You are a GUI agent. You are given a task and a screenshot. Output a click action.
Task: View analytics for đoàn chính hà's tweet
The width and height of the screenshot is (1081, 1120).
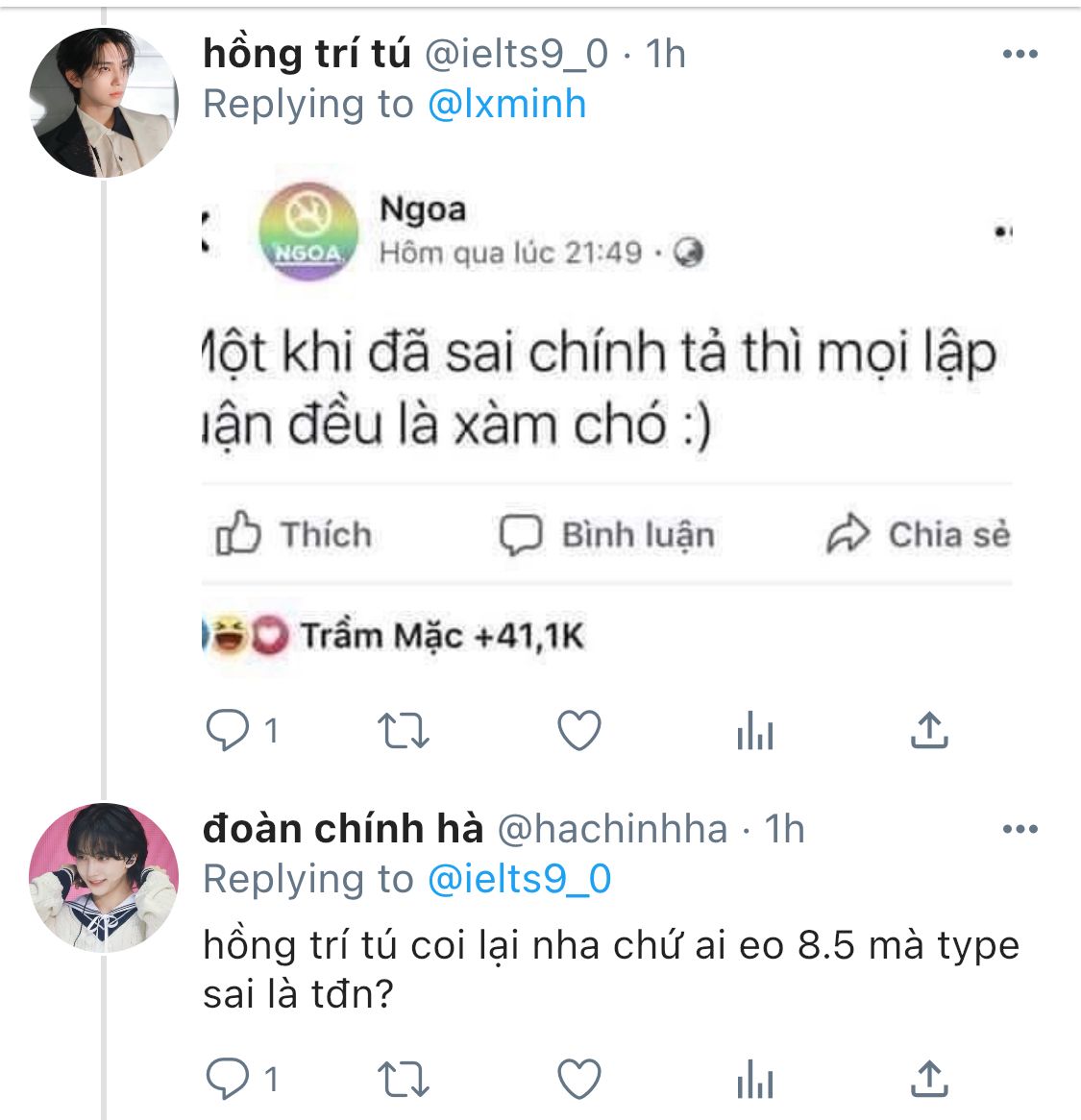tap(755, 1080)
